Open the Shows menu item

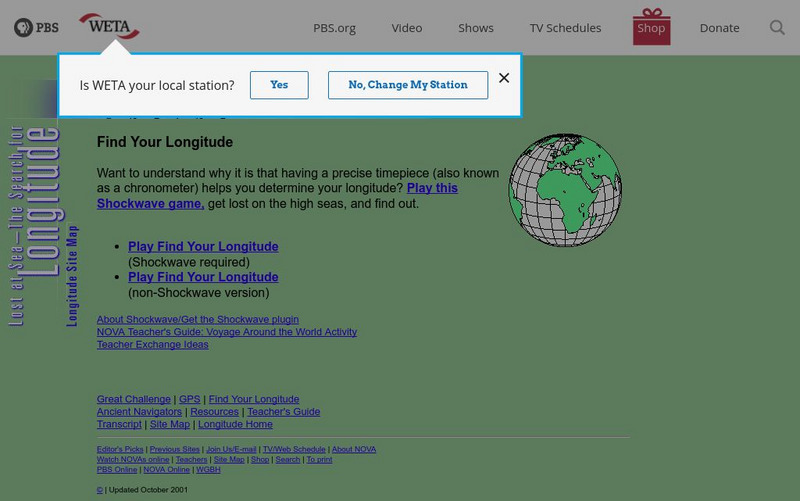[476, 28]
